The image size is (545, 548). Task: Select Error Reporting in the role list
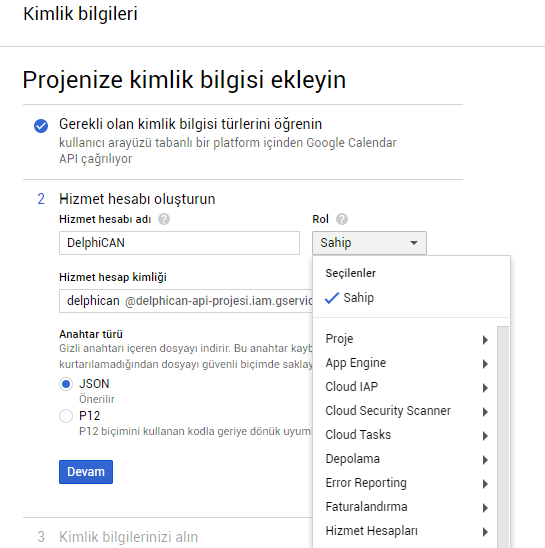tap(405, 483)
